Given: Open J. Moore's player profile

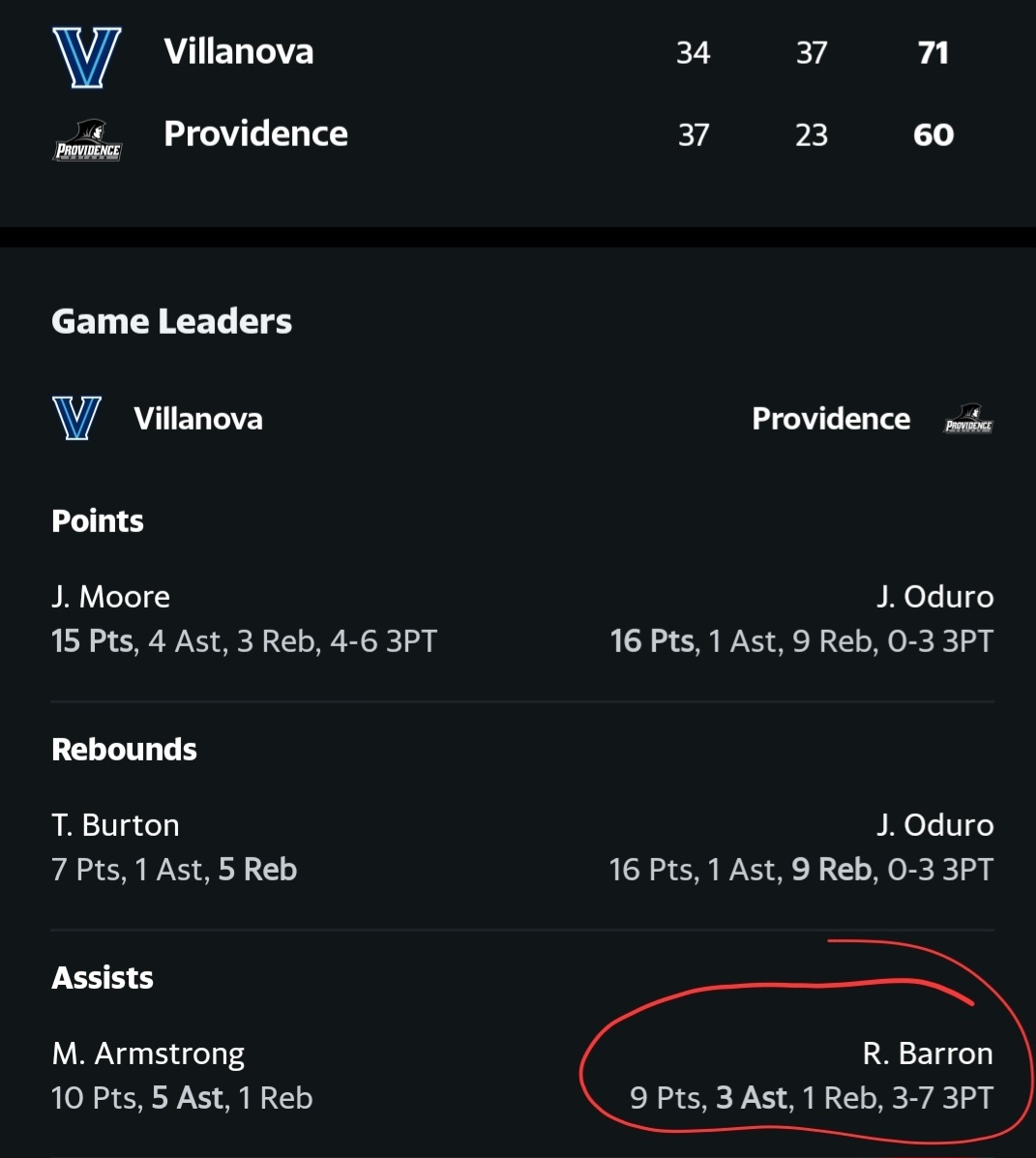Looking at the screenshot, I should tap(110, 597).
